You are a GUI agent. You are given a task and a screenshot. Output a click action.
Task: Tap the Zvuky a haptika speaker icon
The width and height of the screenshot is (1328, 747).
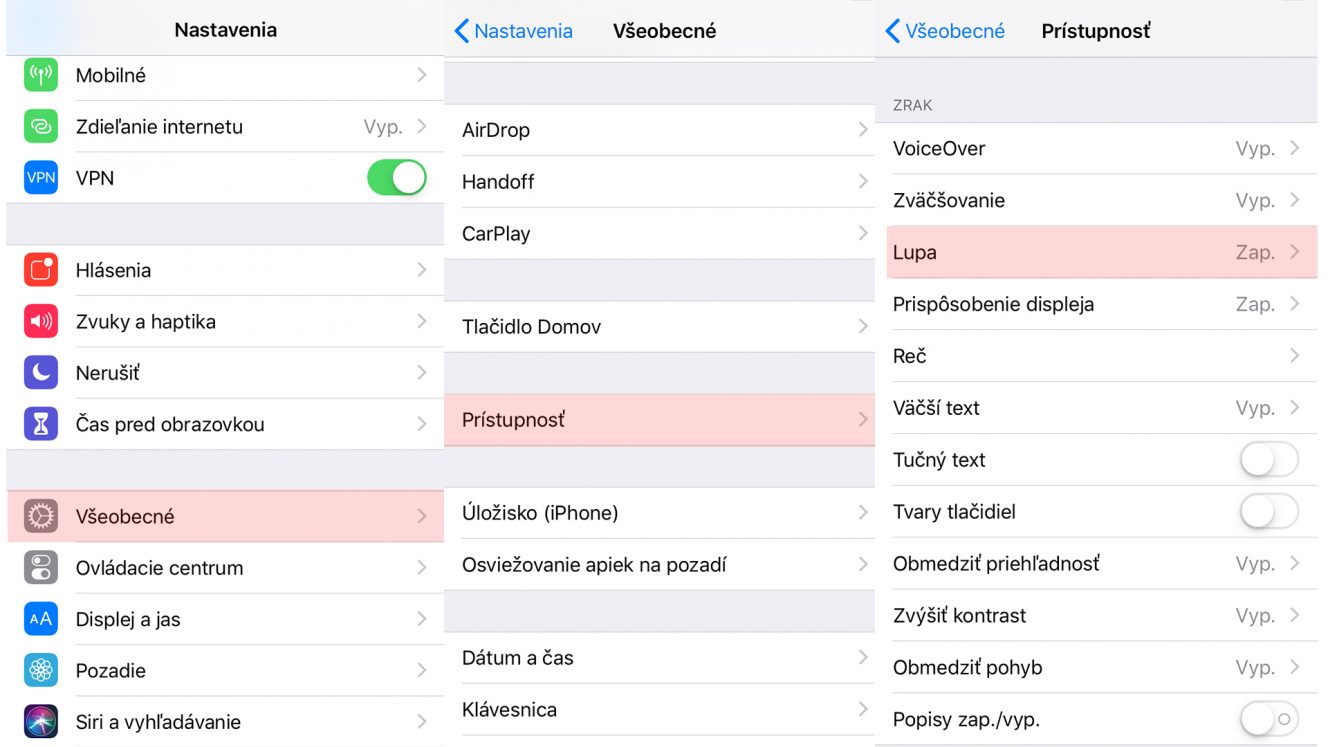tap(41, 322)
